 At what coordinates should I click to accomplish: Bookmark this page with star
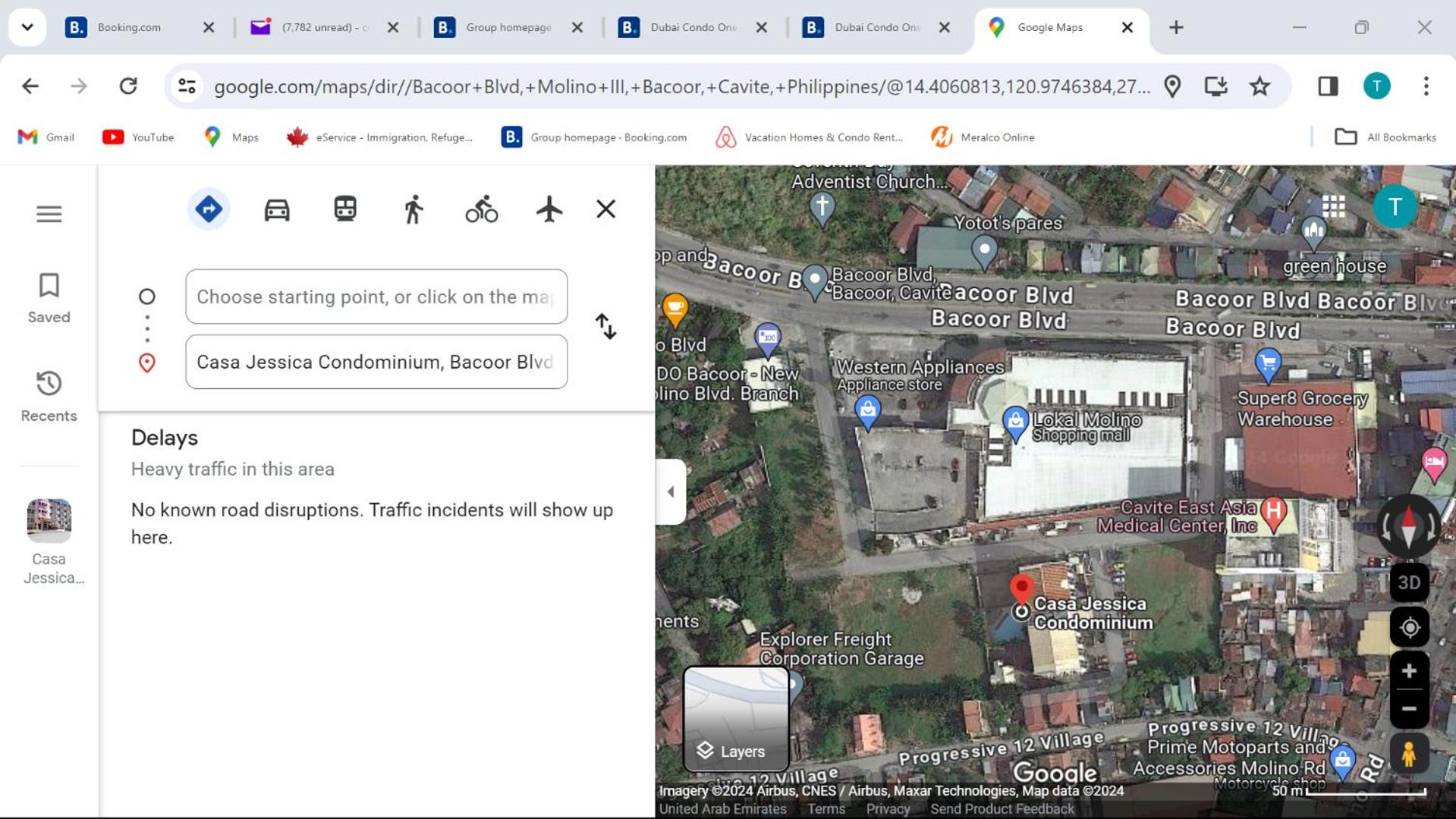1259,86
